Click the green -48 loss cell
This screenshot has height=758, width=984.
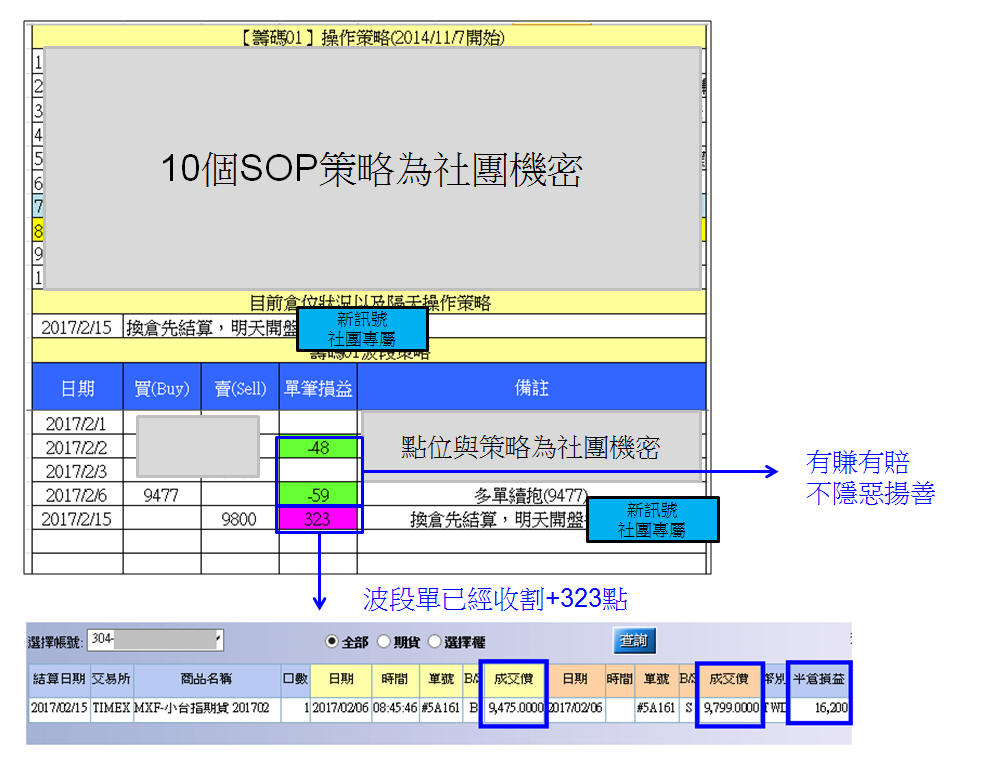(x=318, y=448)
